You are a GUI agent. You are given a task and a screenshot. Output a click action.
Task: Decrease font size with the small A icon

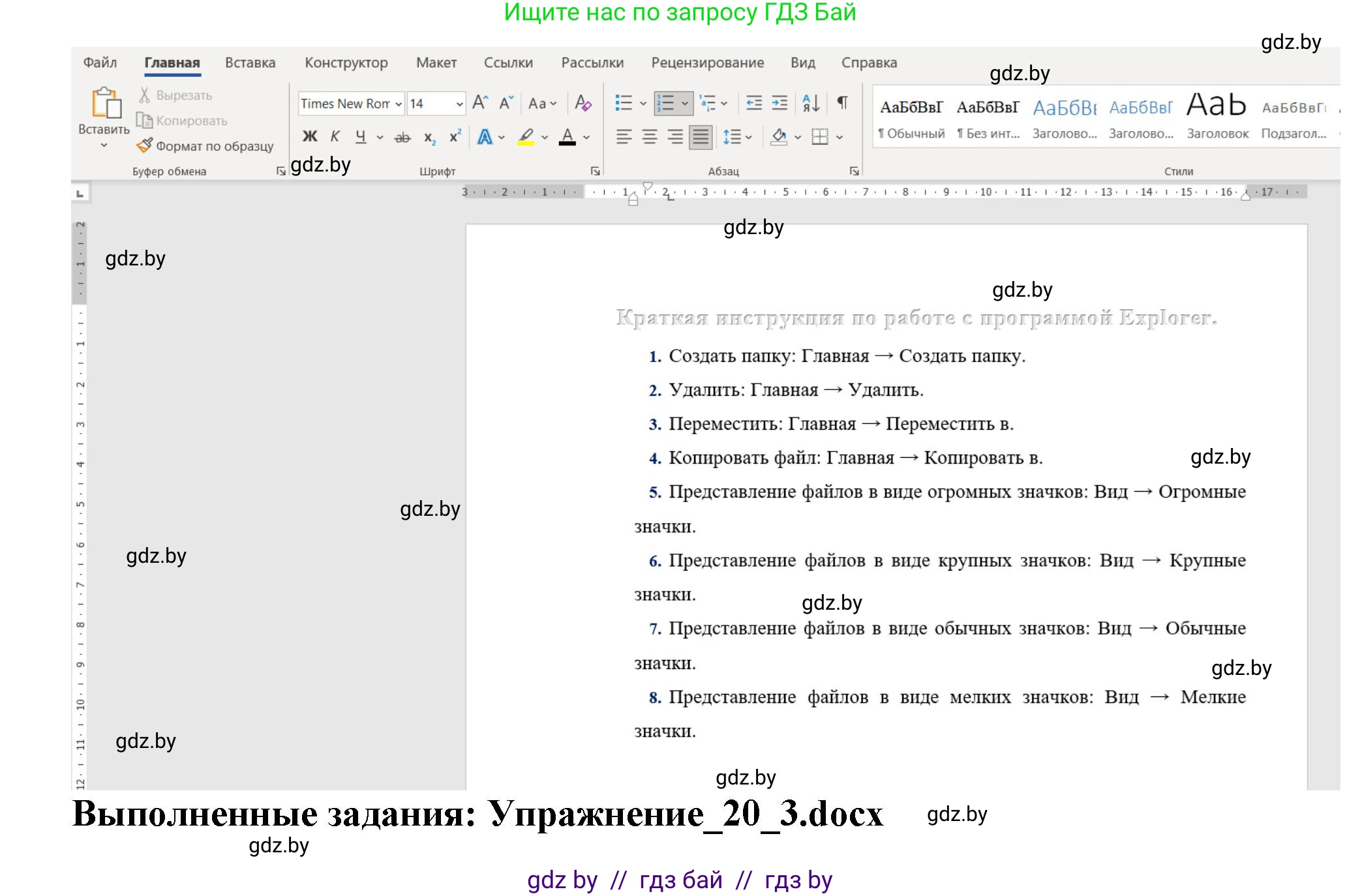(x=506, y=103)
